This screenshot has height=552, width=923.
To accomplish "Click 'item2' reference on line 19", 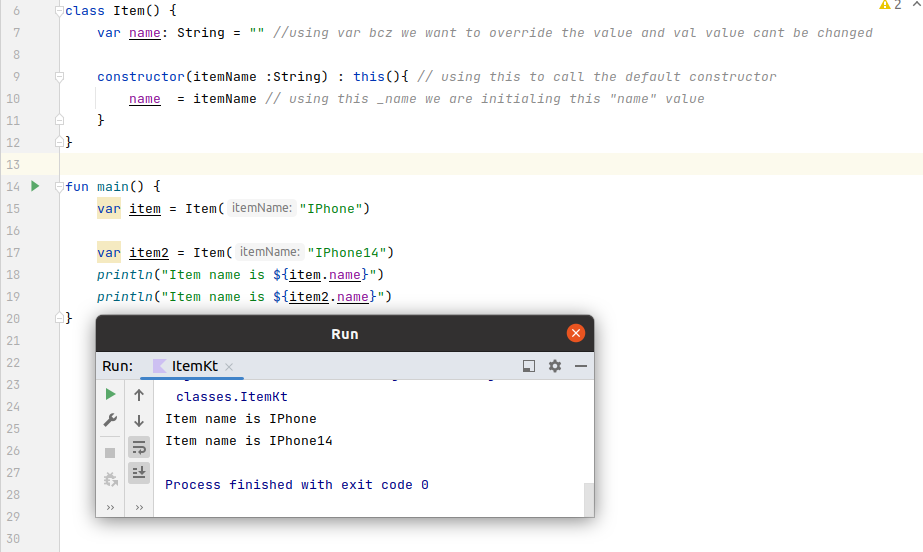I will tap(308, 297).
